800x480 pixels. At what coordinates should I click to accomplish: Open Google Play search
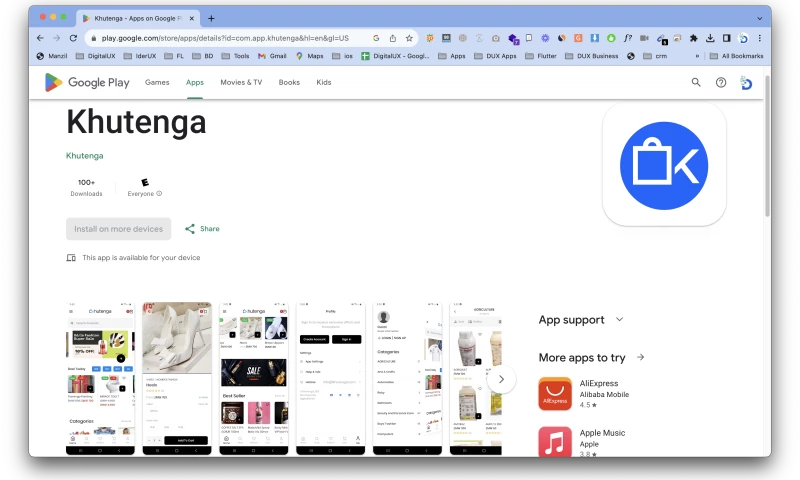click(696, 82)
